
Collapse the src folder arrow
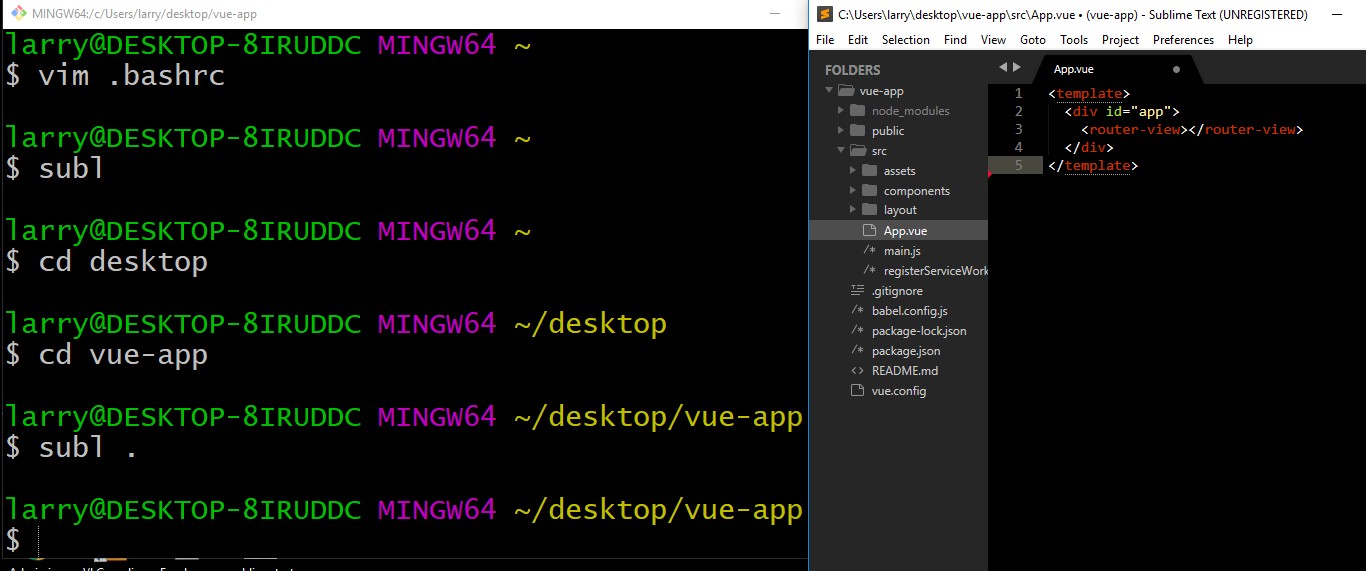tap(841, 151)
